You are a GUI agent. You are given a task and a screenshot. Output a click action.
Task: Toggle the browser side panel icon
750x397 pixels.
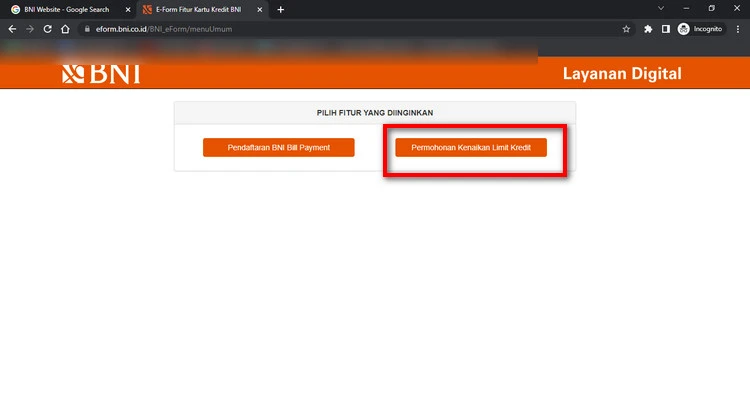[x=665, y=29]
